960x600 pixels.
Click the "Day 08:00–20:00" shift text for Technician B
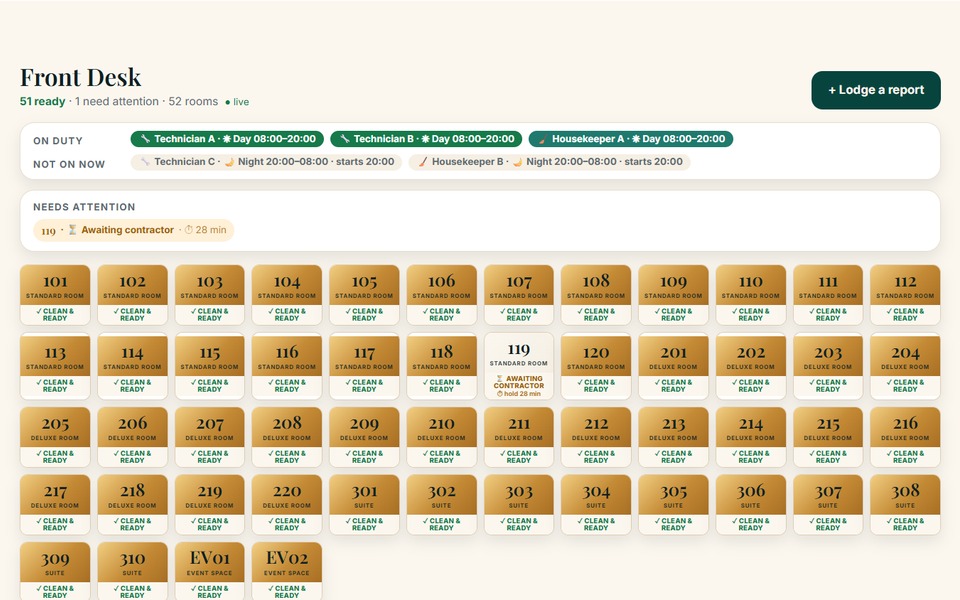(473, 139)
